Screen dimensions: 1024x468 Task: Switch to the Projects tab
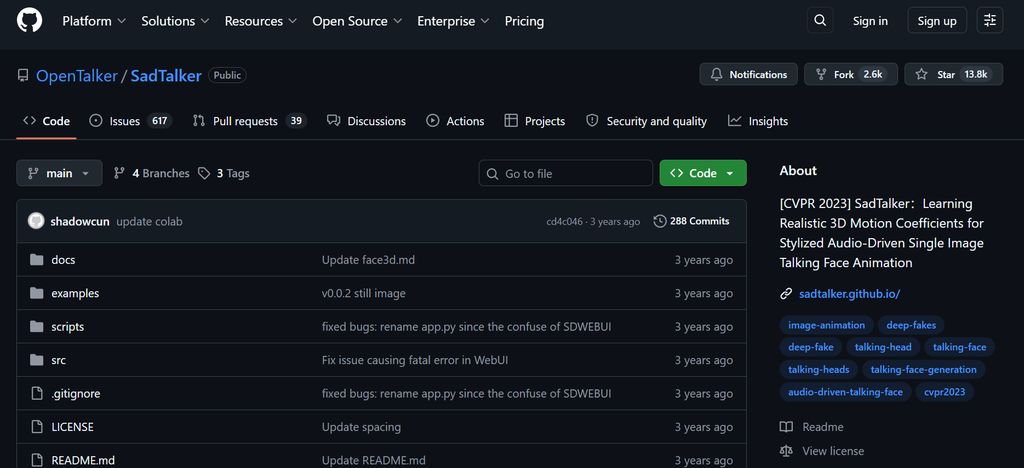(x=535, y=121)
